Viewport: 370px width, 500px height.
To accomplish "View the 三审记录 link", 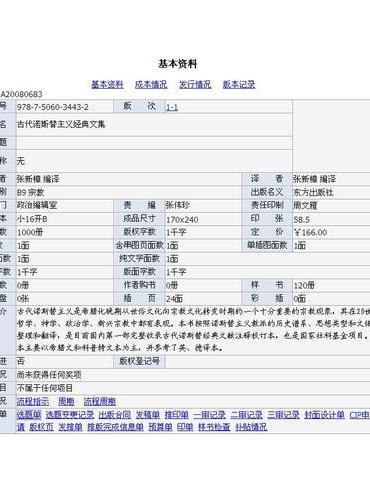I will click(284, 415).
